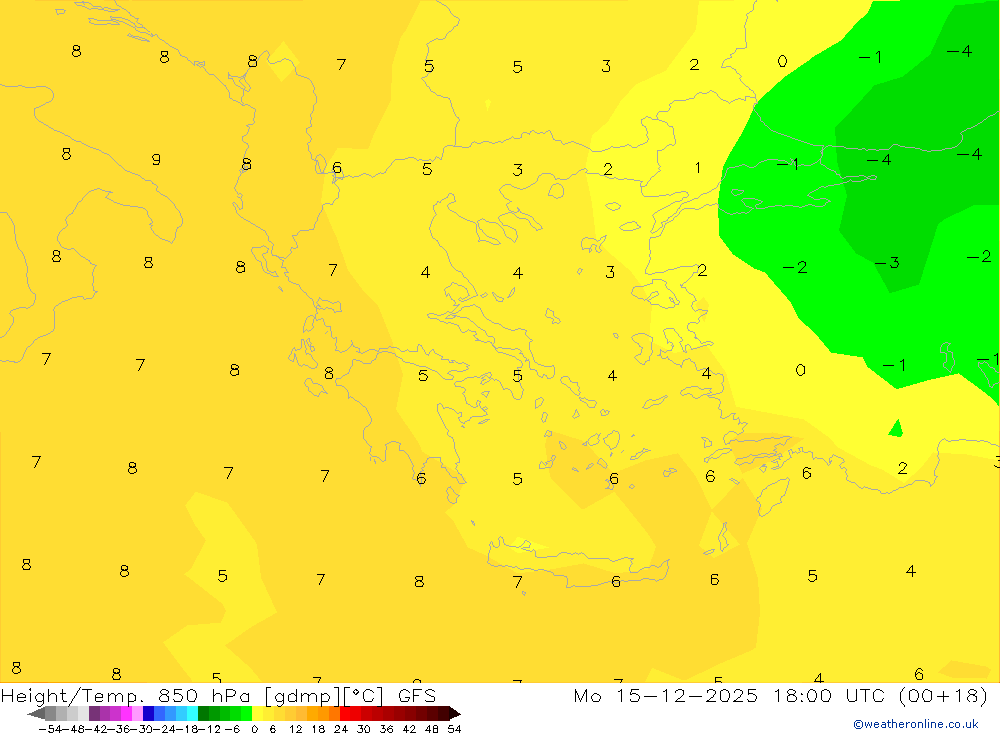
Task: Click the '54' legend scale label
Action: pos(454,729)
